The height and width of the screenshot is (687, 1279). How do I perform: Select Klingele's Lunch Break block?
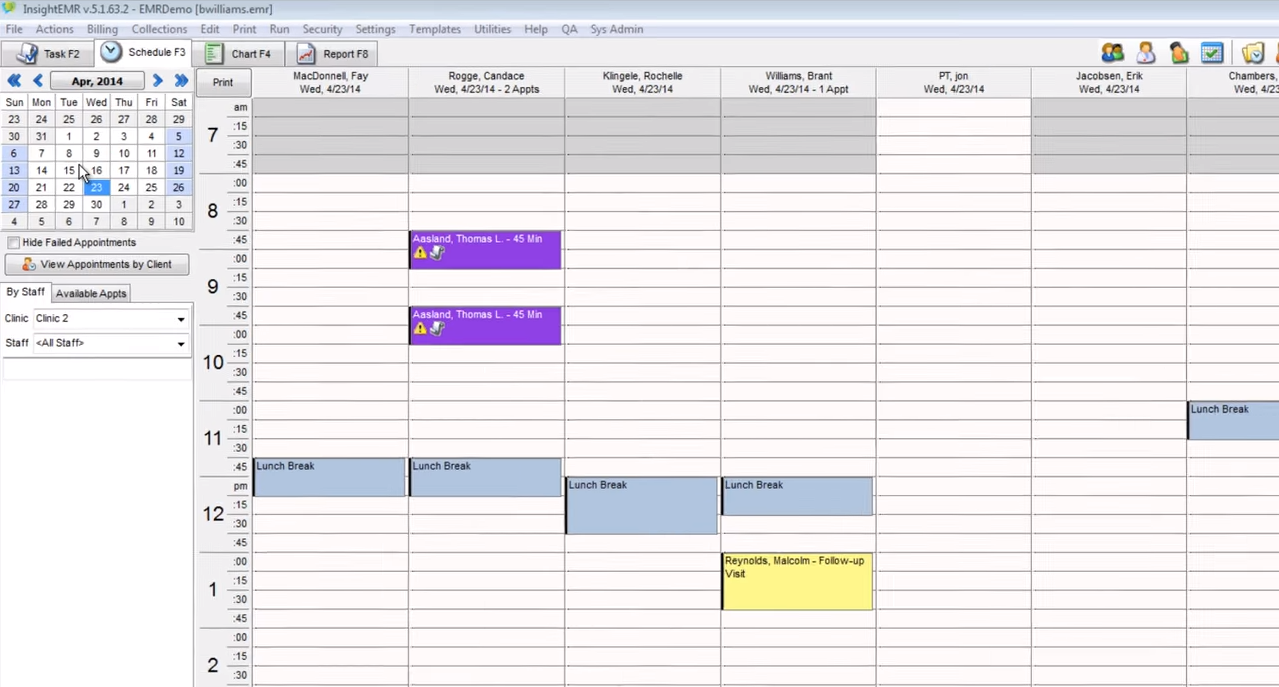click(x=641, y=505)
